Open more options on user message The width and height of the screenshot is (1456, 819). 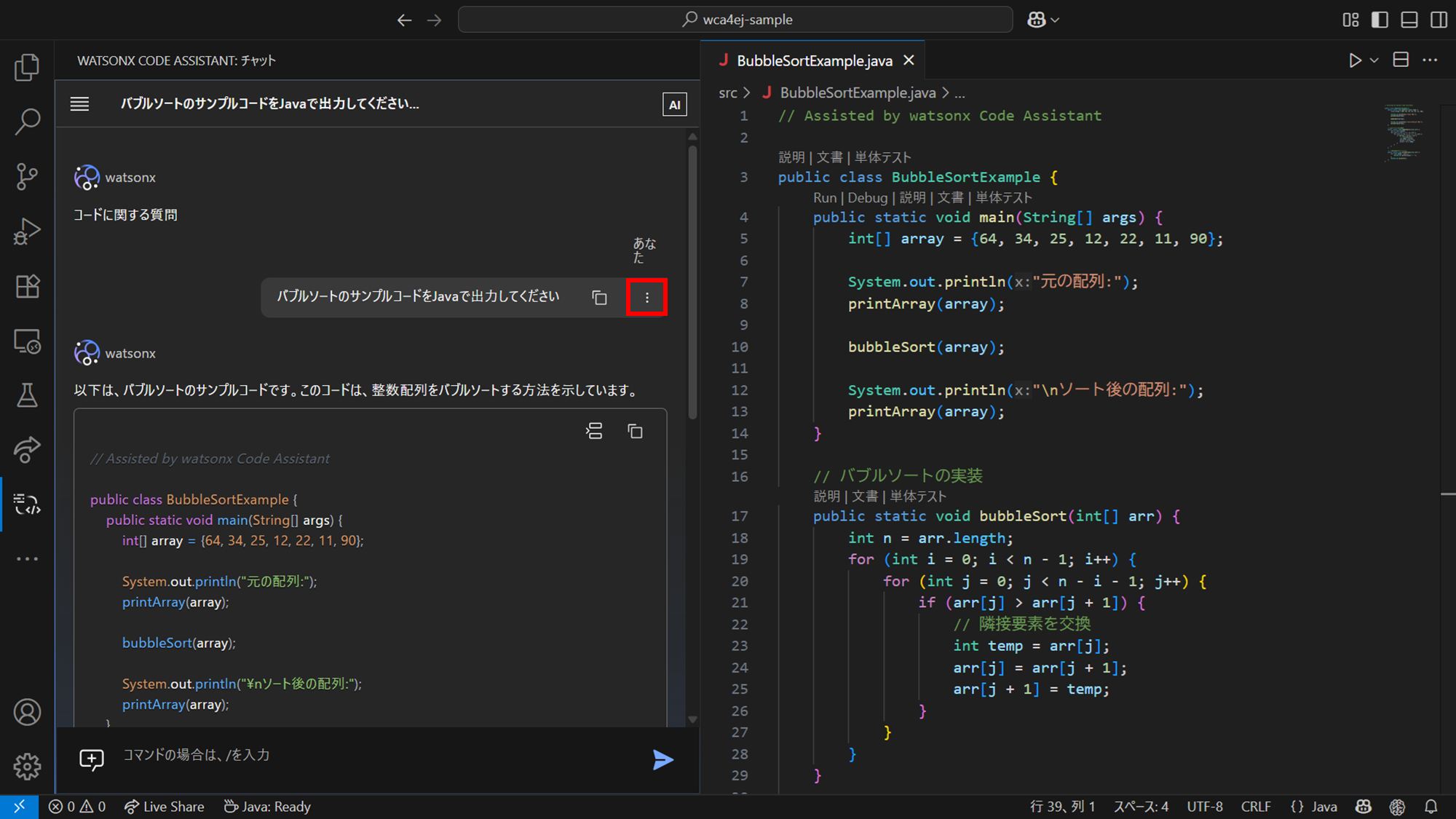(646, 297)
